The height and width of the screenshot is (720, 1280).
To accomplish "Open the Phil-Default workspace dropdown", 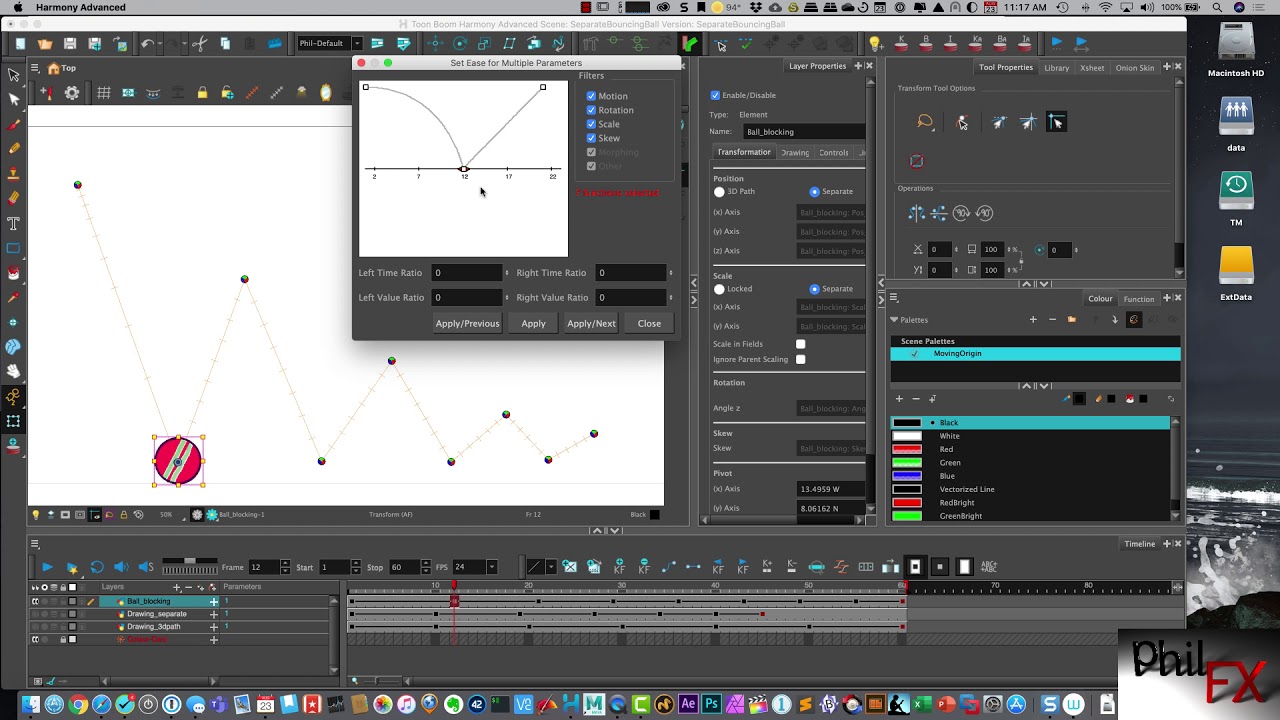I will (357, 43).
